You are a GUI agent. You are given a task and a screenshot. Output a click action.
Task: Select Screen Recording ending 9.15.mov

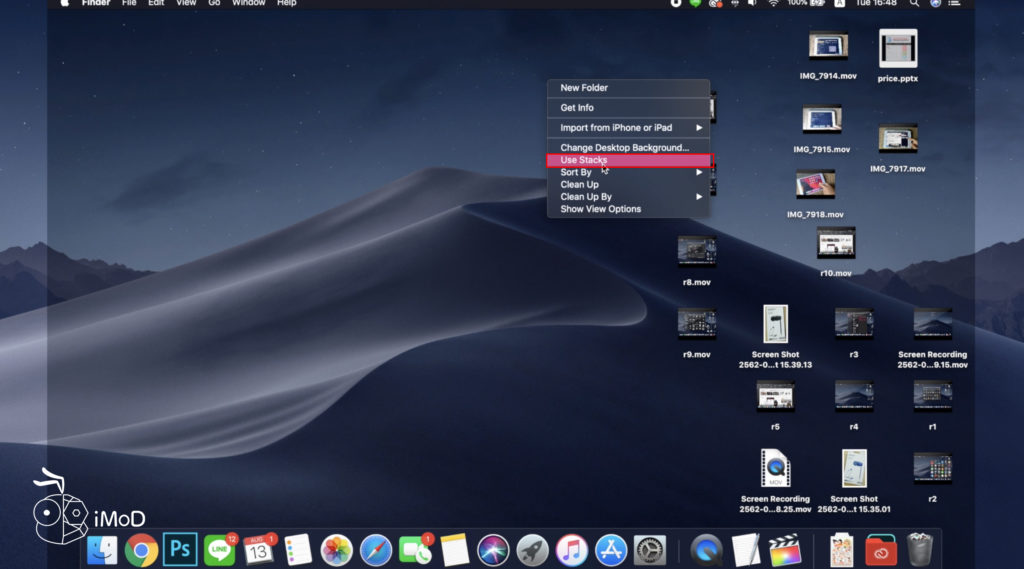point(933,324)
